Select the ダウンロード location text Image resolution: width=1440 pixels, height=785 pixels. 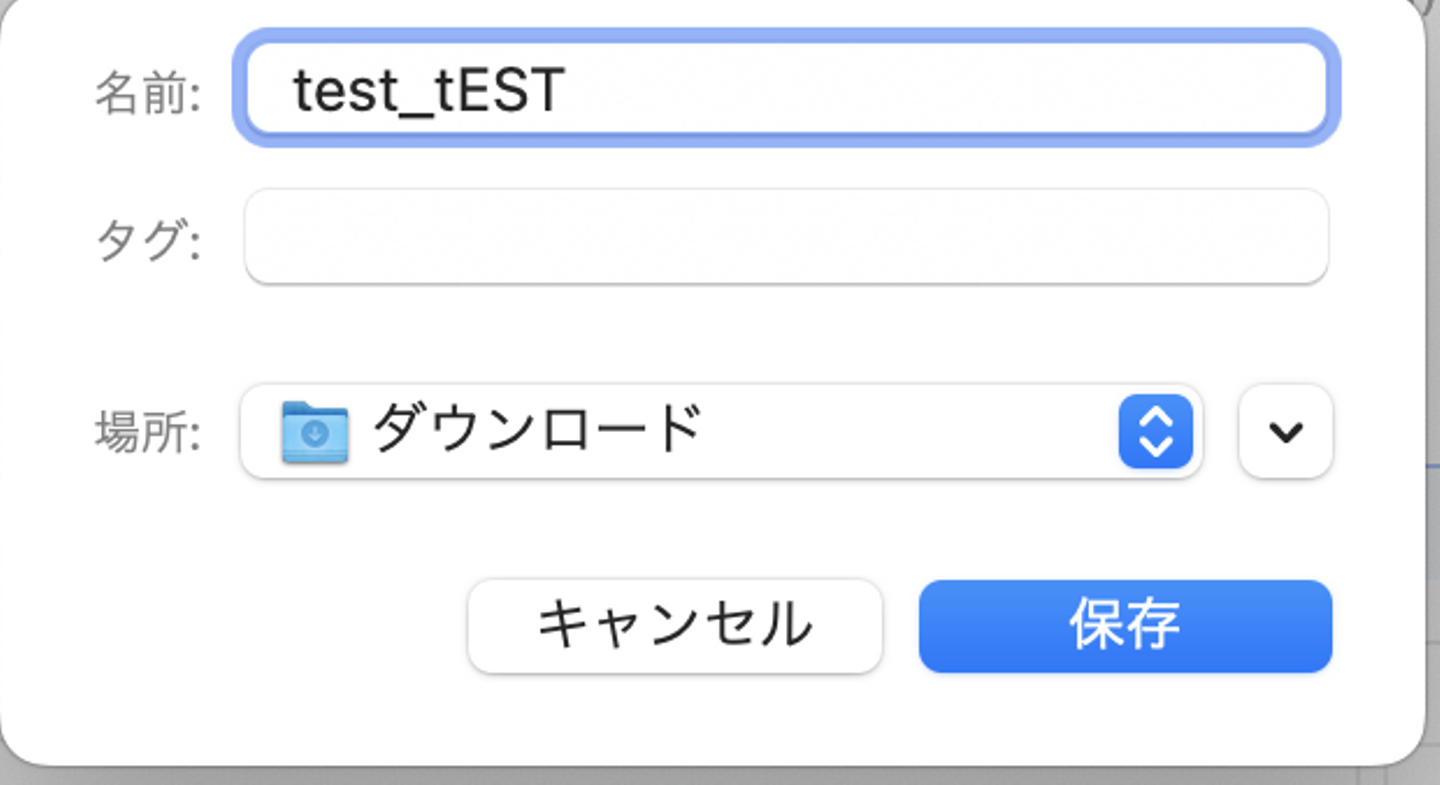coord(536,430)
